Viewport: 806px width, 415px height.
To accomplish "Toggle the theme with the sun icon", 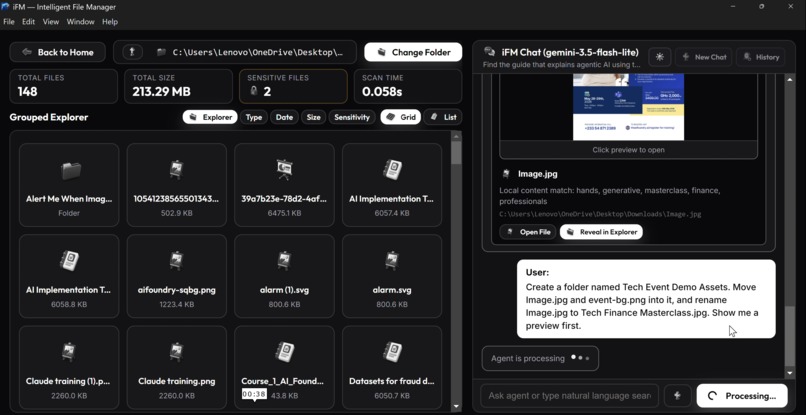I will [x=660, y=57].
